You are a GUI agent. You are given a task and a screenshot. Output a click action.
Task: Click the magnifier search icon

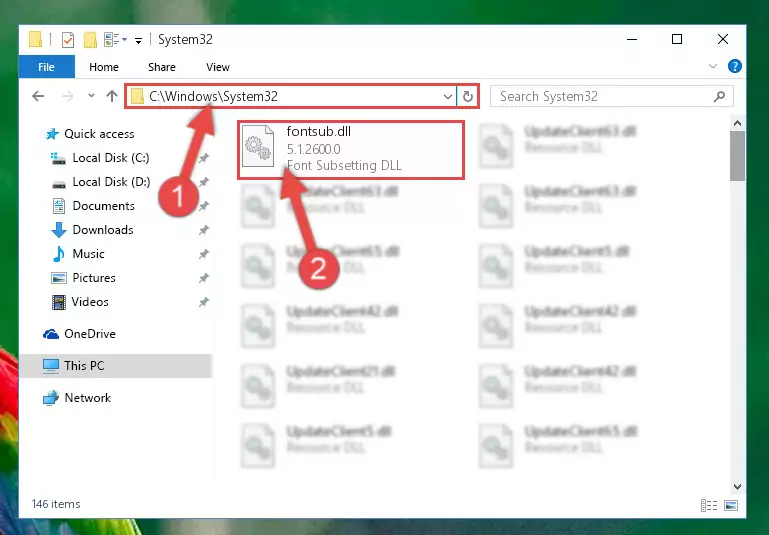pyautogui.click(x=719, y=96)
